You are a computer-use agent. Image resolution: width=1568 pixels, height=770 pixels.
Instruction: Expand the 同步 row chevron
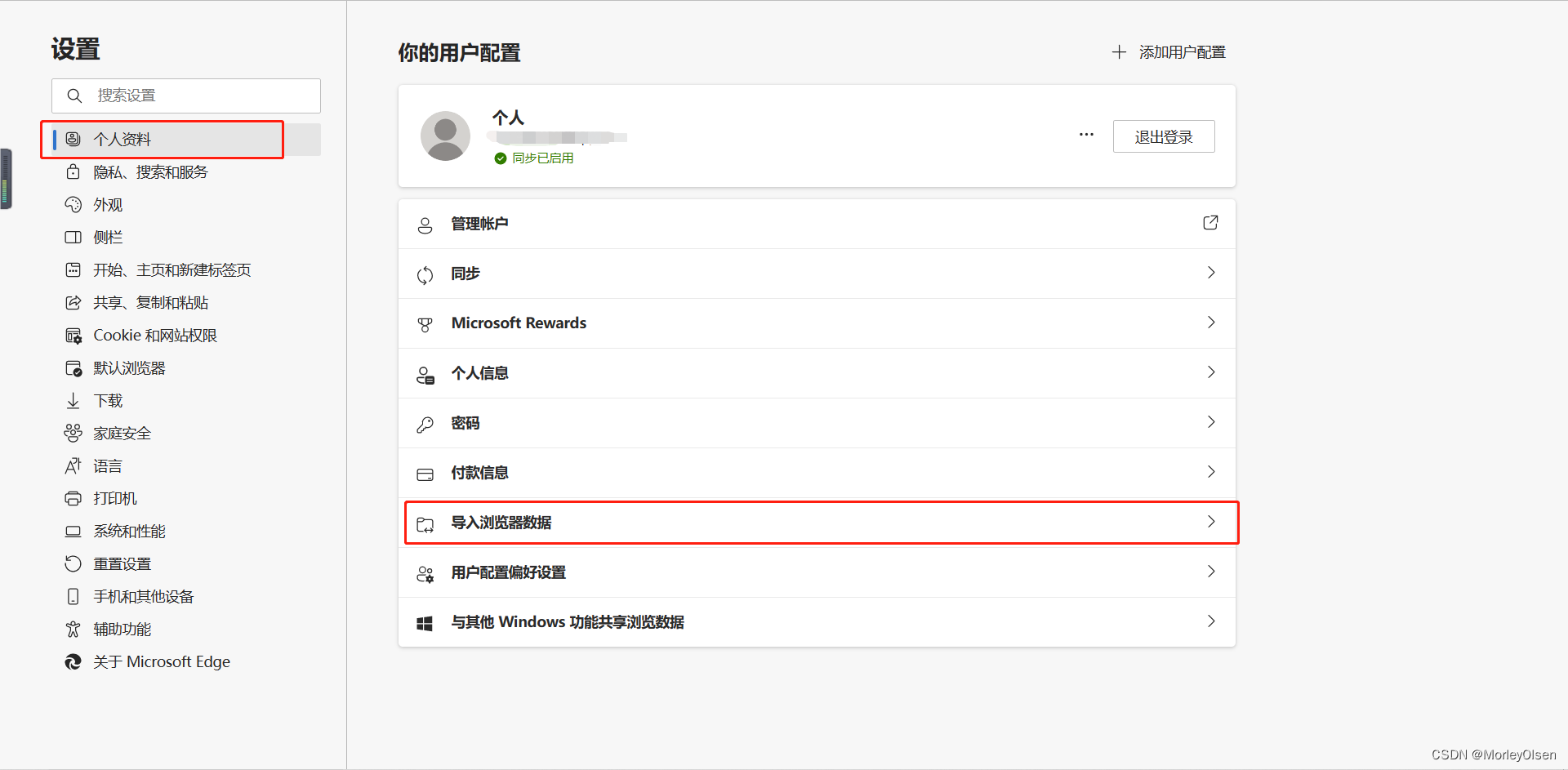click(1211, 272)
